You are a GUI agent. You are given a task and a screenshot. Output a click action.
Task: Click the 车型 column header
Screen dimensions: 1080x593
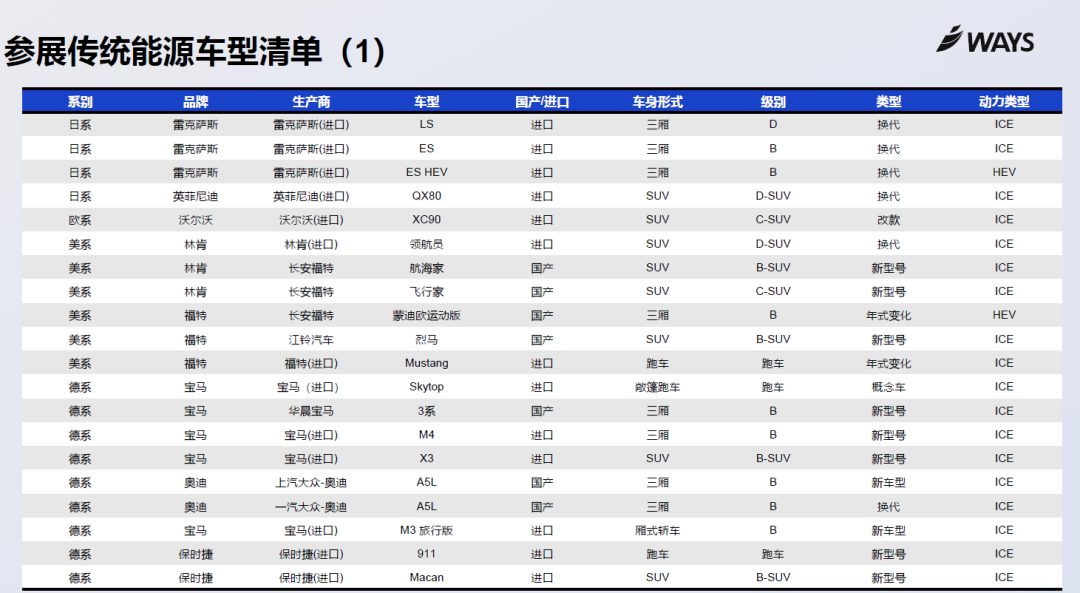[426, 102]
